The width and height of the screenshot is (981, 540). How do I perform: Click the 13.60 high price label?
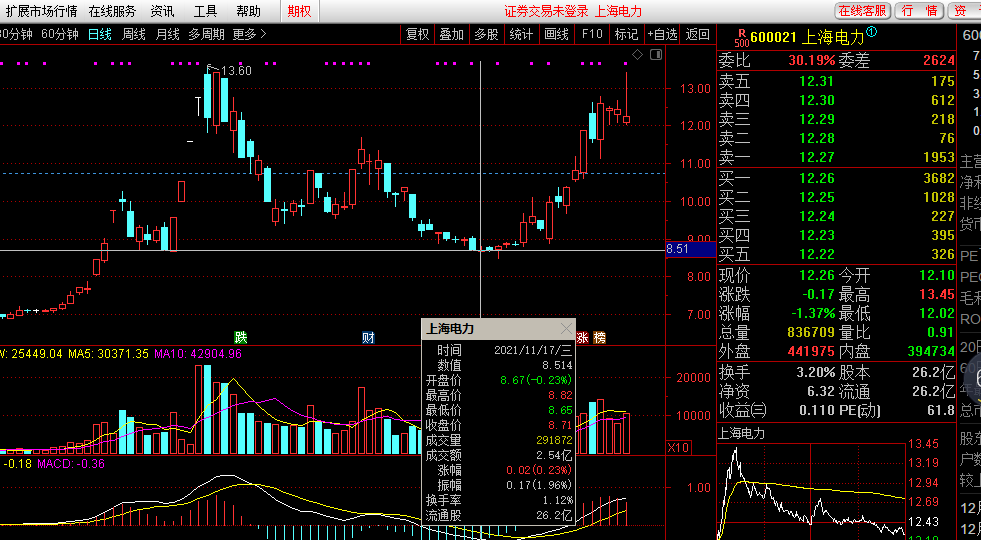[236, 71]
